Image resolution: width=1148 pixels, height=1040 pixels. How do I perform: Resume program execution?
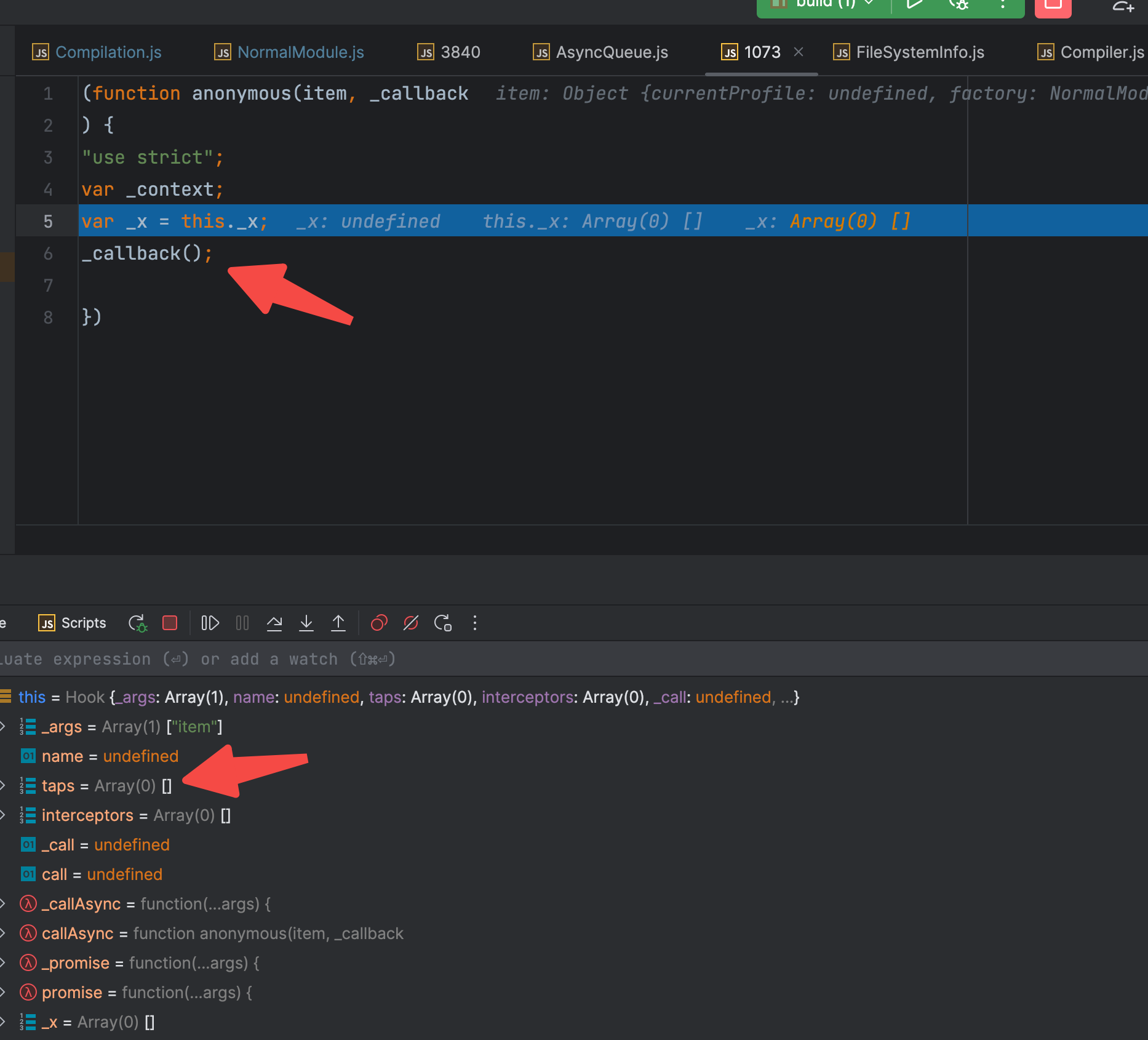coord(210,623)
